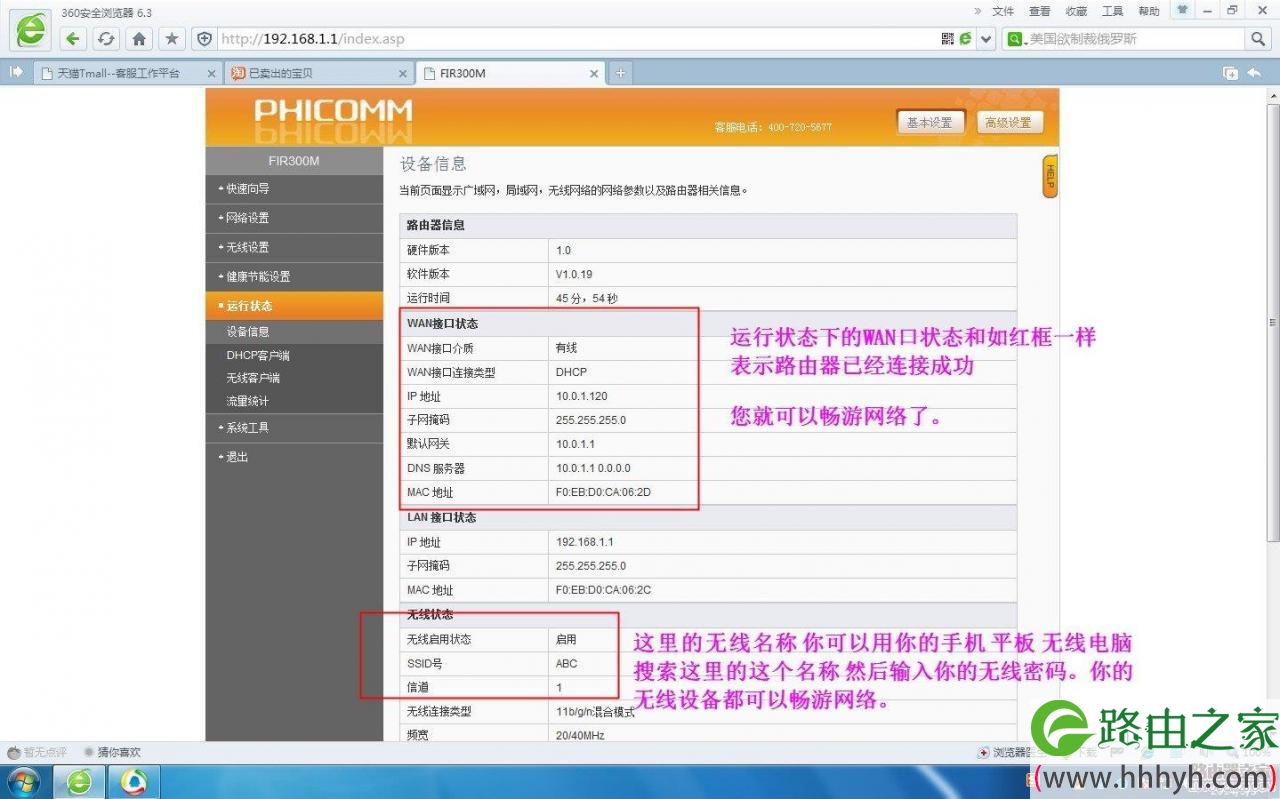Click the FIR300M sidebar header
This screenshot has height=799, width=1280.
294,161
